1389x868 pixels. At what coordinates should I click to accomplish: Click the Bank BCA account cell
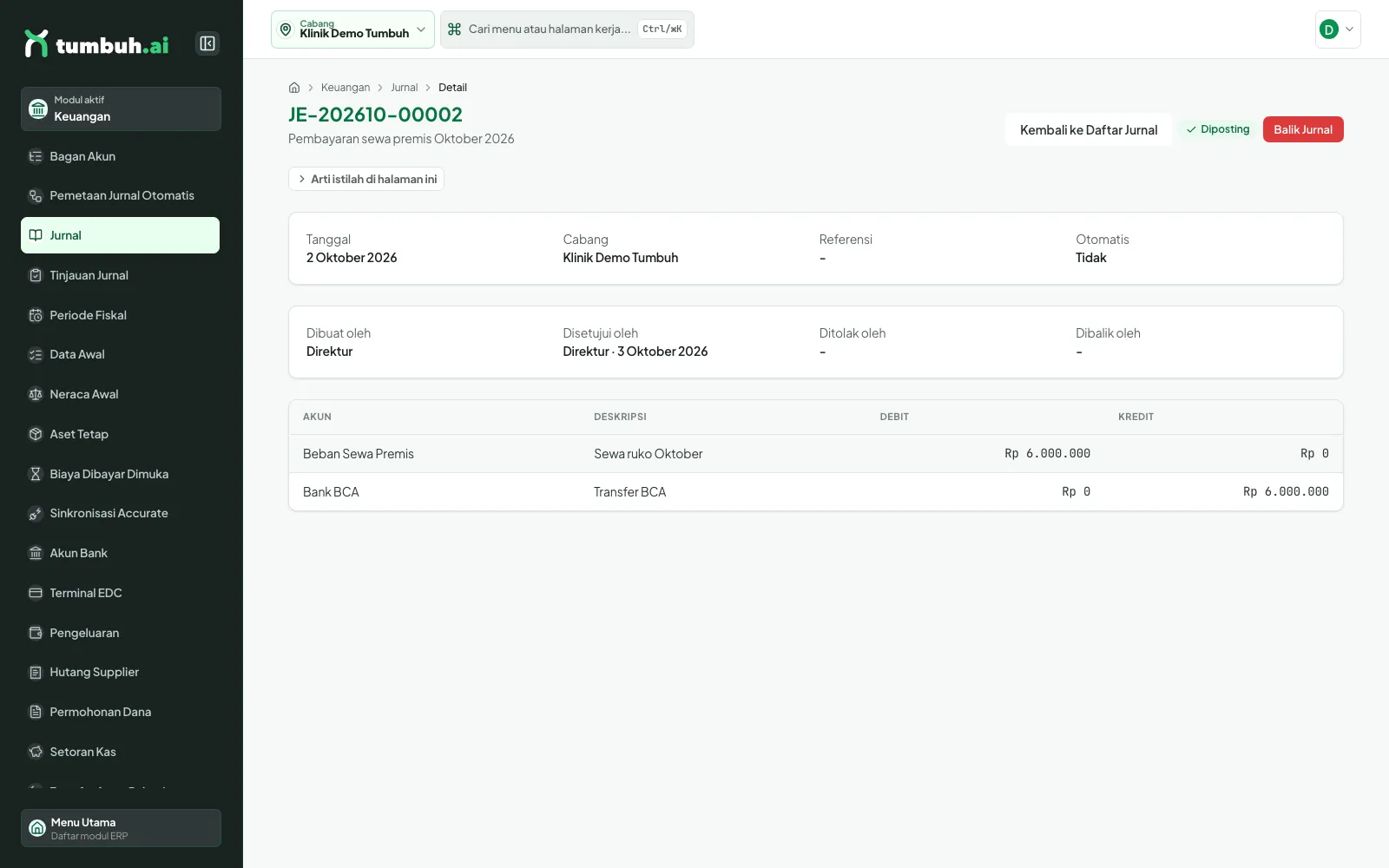(x=331, y=492)
